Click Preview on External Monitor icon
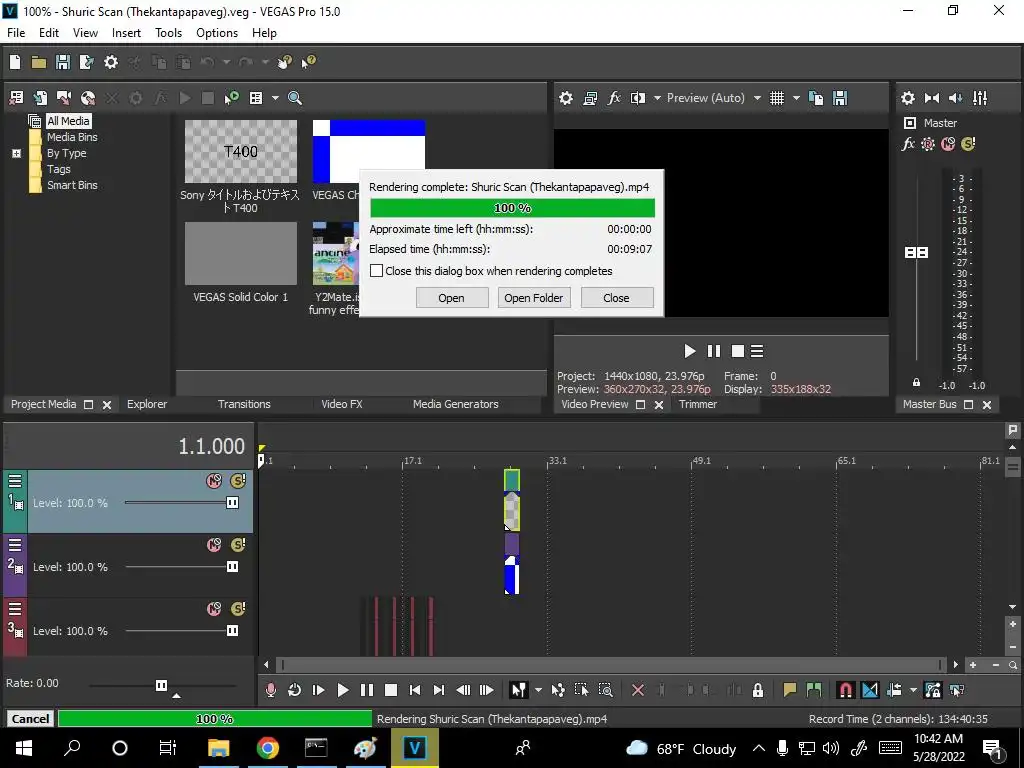 (x=590, y=98)
